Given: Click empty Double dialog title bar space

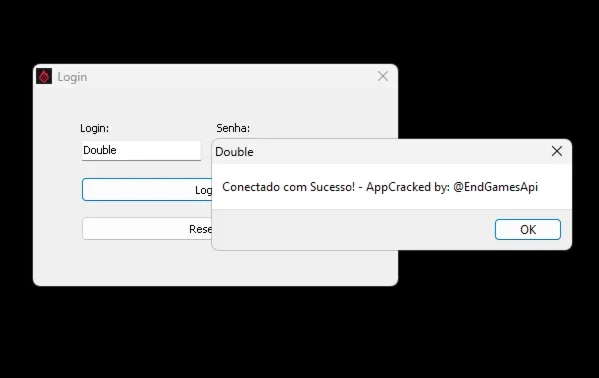Looking at the screenshot, I should (401, 152).
